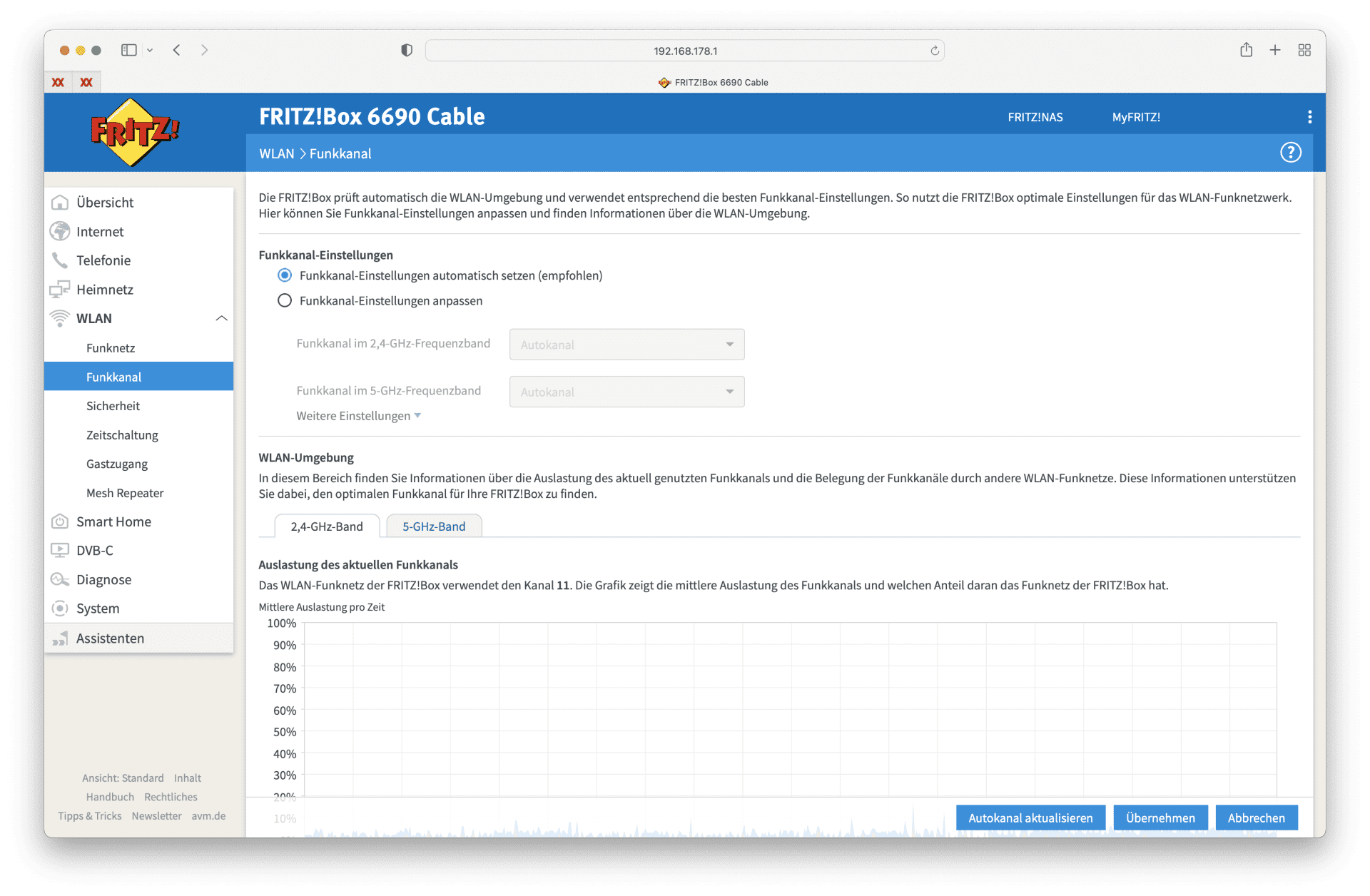This screenshot has height=896, width=1370.
Task: Click the Übernehmen button
Action: pos(1160,818)
